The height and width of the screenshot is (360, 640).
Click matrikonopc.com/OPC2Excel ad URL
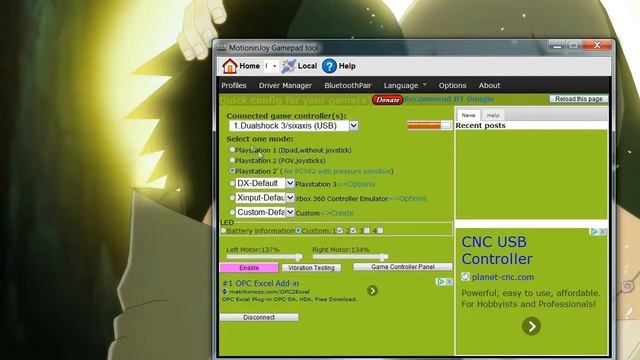pyautogui.click(x=269, y=292)
